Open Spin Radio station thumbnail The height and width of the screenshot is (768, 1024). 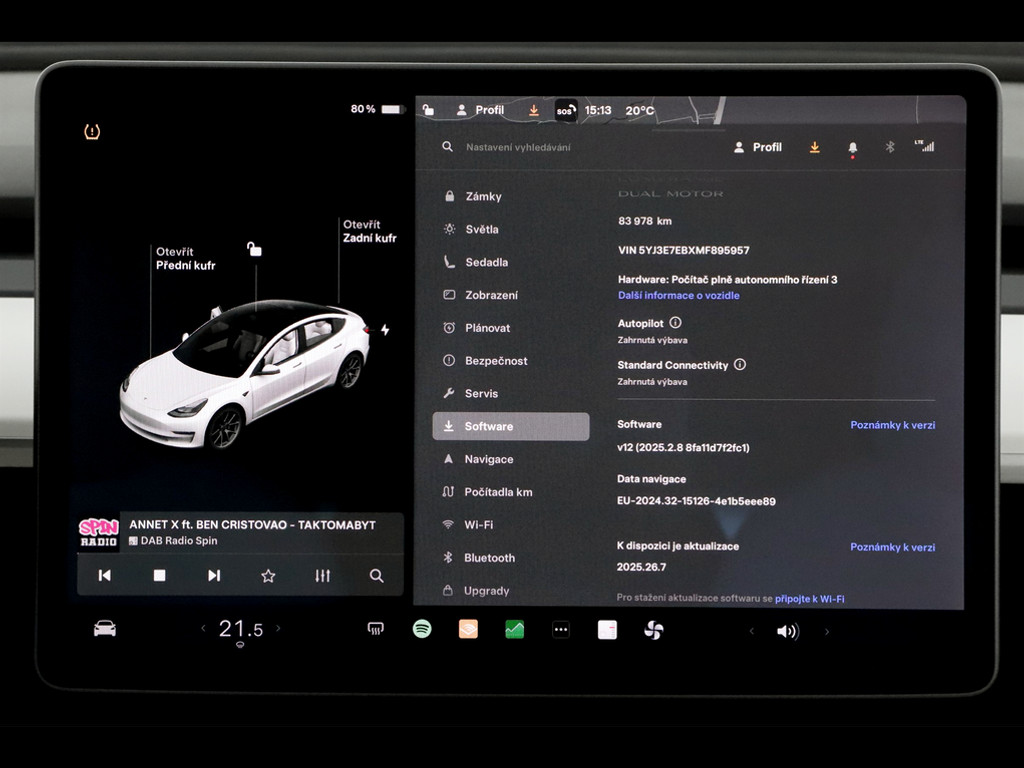pyautogui.click(x=99, y=533)
